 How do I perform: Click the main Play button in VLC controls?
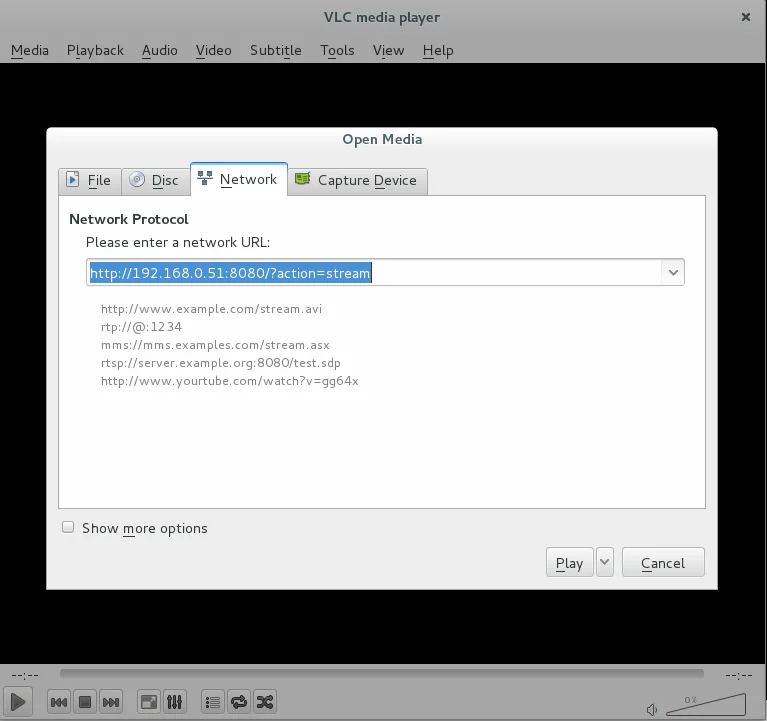pyautogui.click(x=18, y=702)
